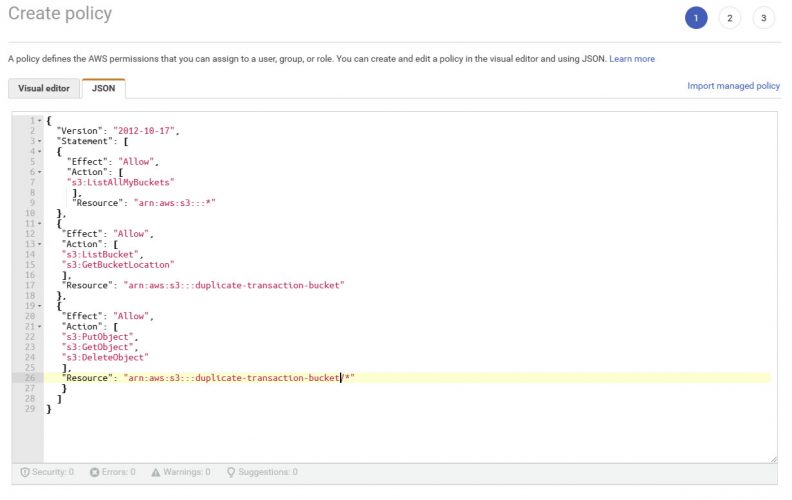Open the Learn more link
Viewport: 792px width, 500px height.
[x=632, y=59]
